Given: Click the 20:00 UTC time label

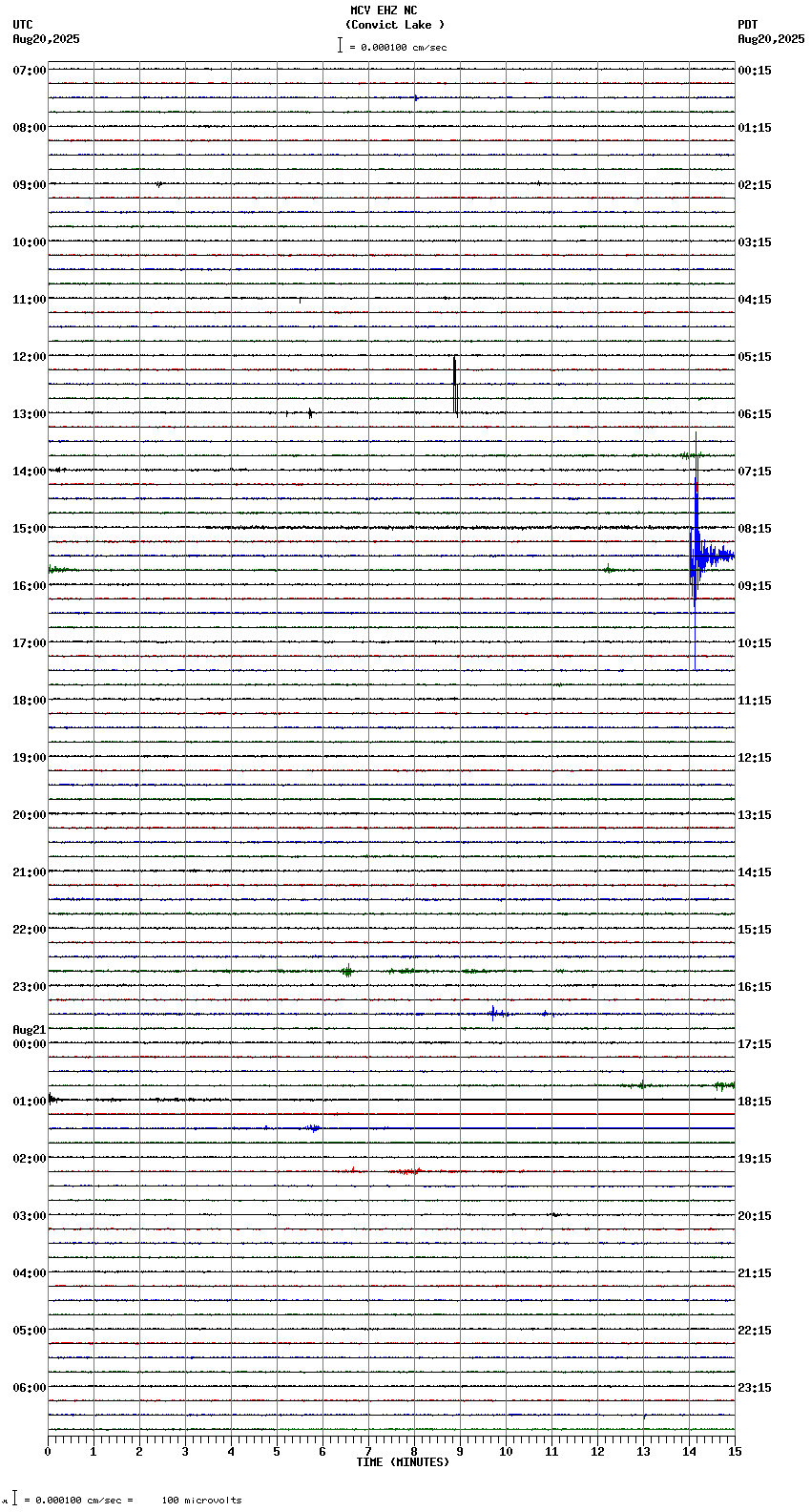Looking at the screenshot, I should coord(30,815).
